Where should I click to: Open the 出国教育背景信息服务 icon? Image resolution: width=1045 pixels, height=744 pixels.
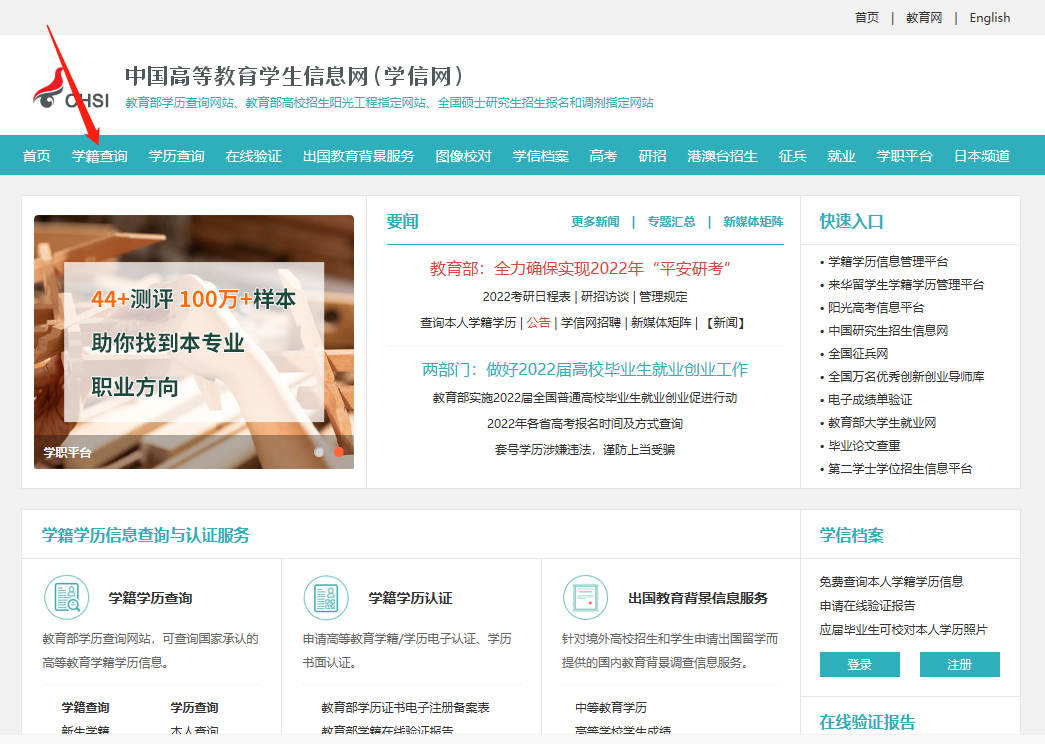tap(586, 597)
